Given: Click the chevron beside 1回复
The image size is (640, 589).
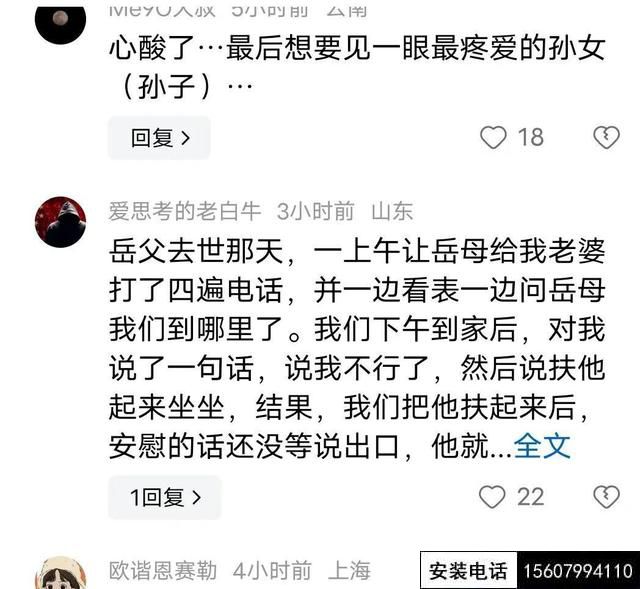Looking at the screenshot, I should [196, 497].
